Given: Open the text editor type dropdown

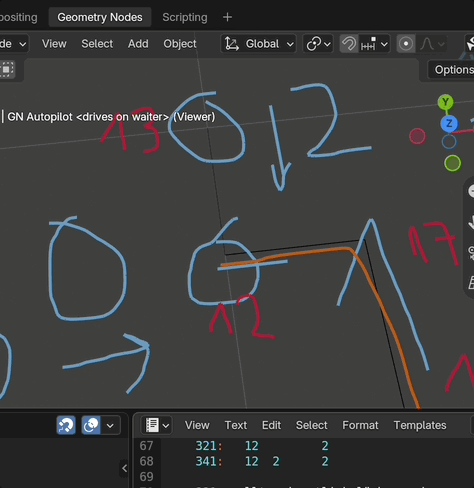Looking at the screenshot, I should coord(157,425).
